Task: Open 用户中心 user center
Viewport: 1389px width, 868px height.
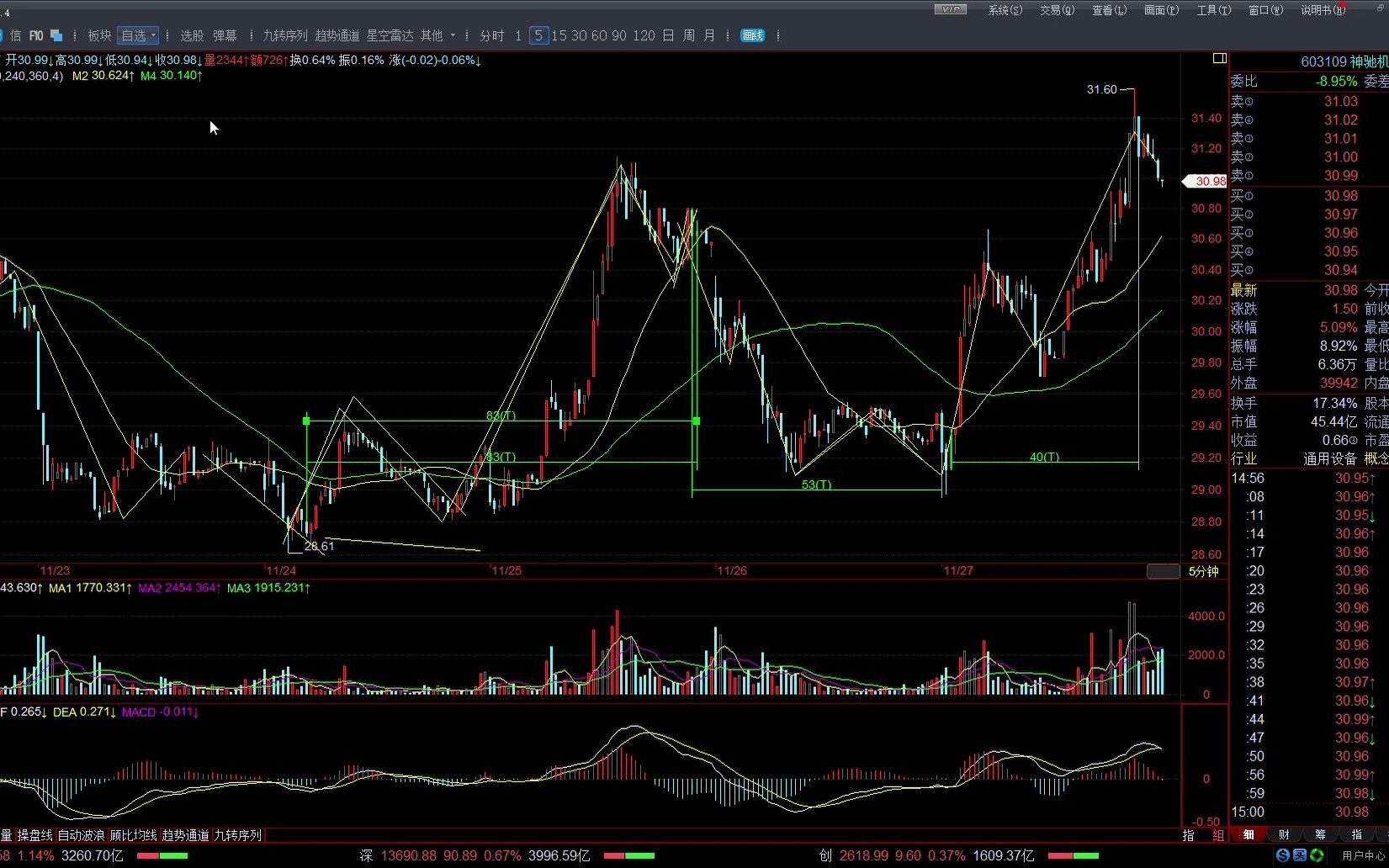Action: point(1363,855)
